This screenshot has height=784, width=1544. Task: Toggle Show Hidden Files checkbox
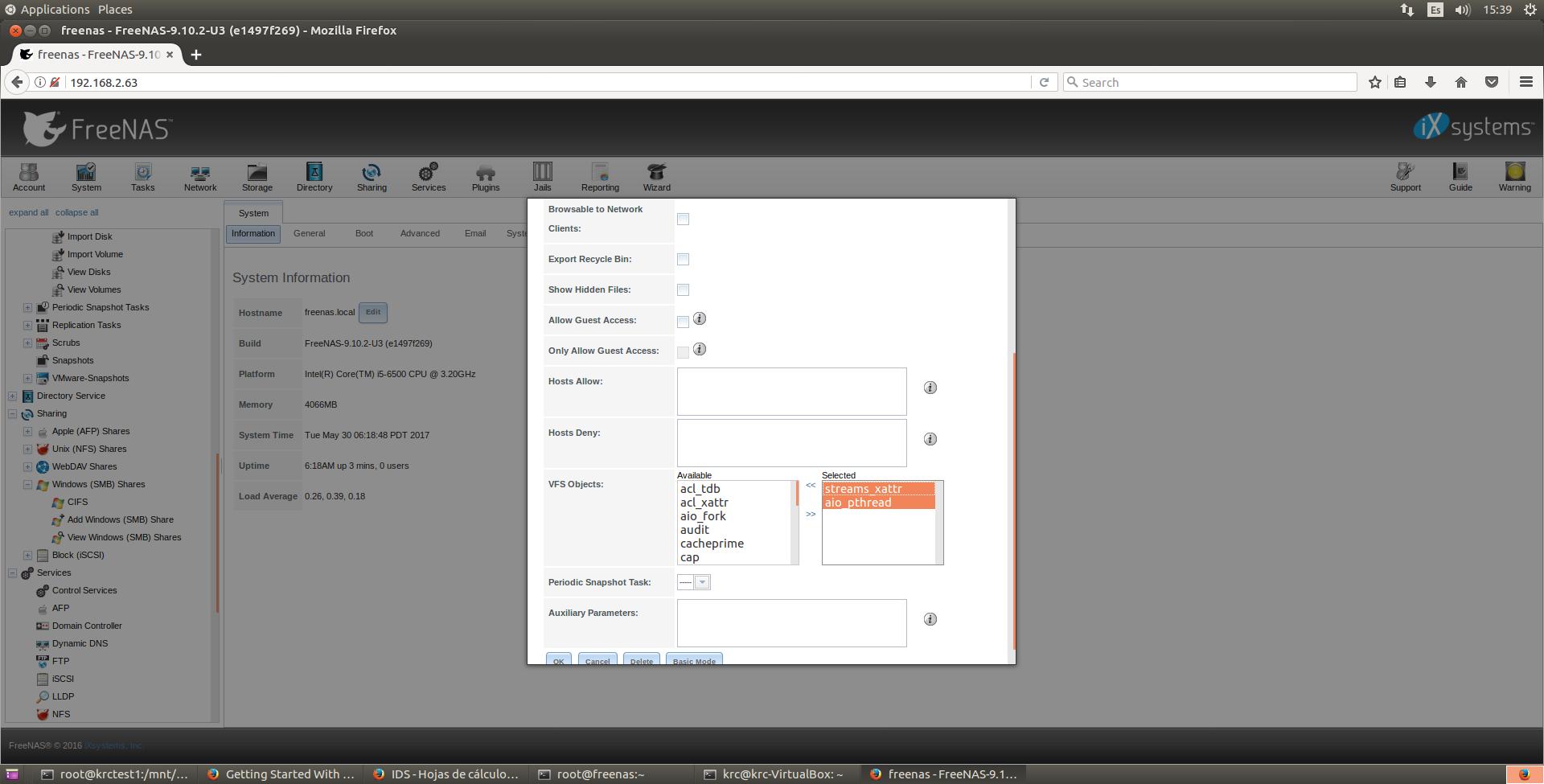683,289
